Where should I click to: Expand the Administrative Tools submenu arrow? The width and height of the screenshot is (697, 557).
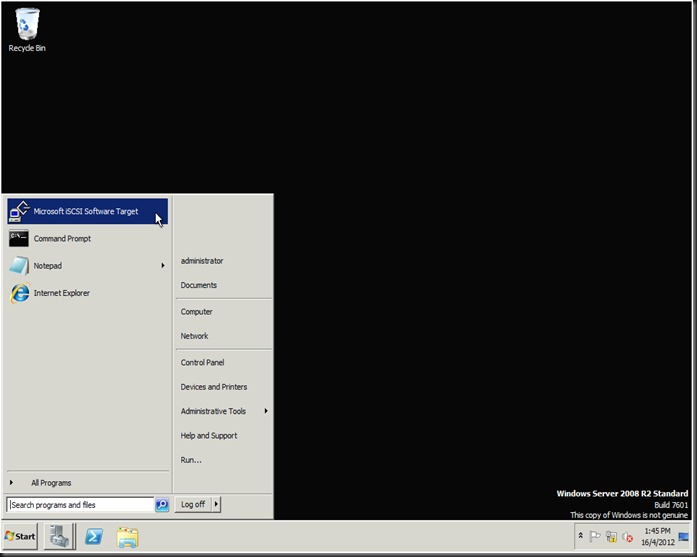tap(266, 411)
